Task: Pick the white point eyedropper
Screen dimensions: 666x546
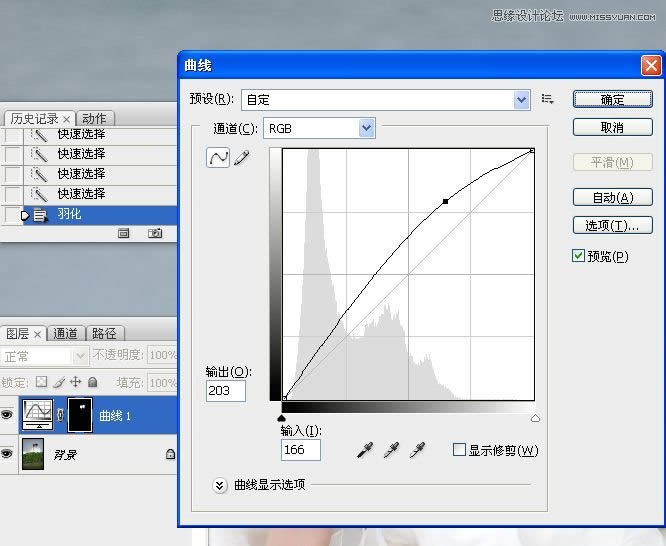Action: tap(418, 451)
